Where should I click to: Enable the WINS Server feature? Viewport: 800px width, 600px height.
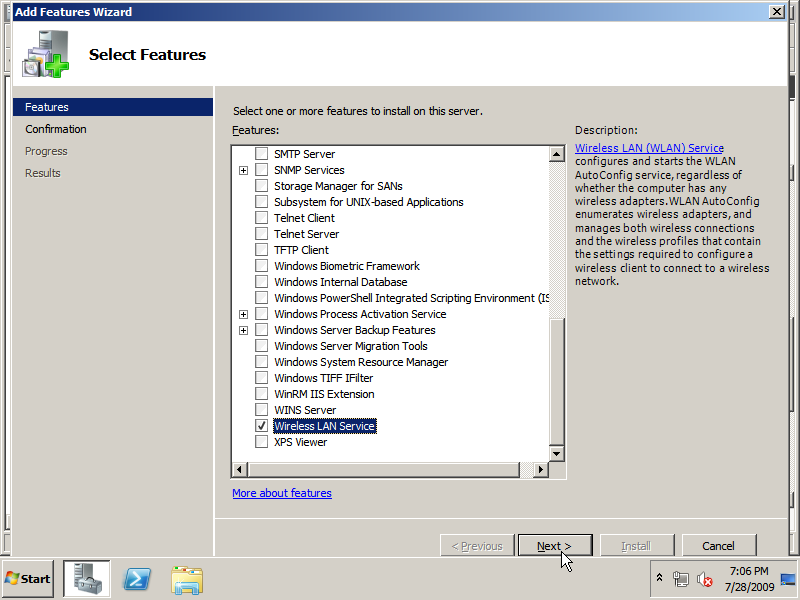(x=261, y=410)
